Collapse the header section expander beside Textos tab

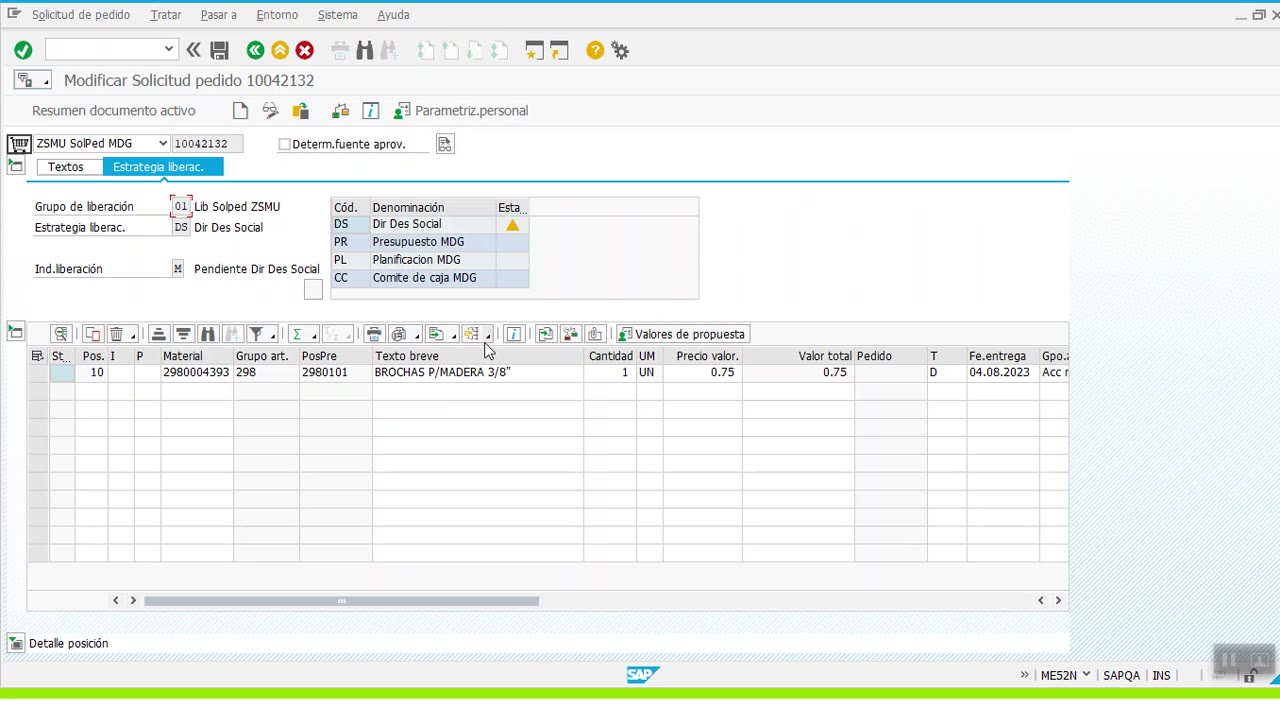[16, 167]
